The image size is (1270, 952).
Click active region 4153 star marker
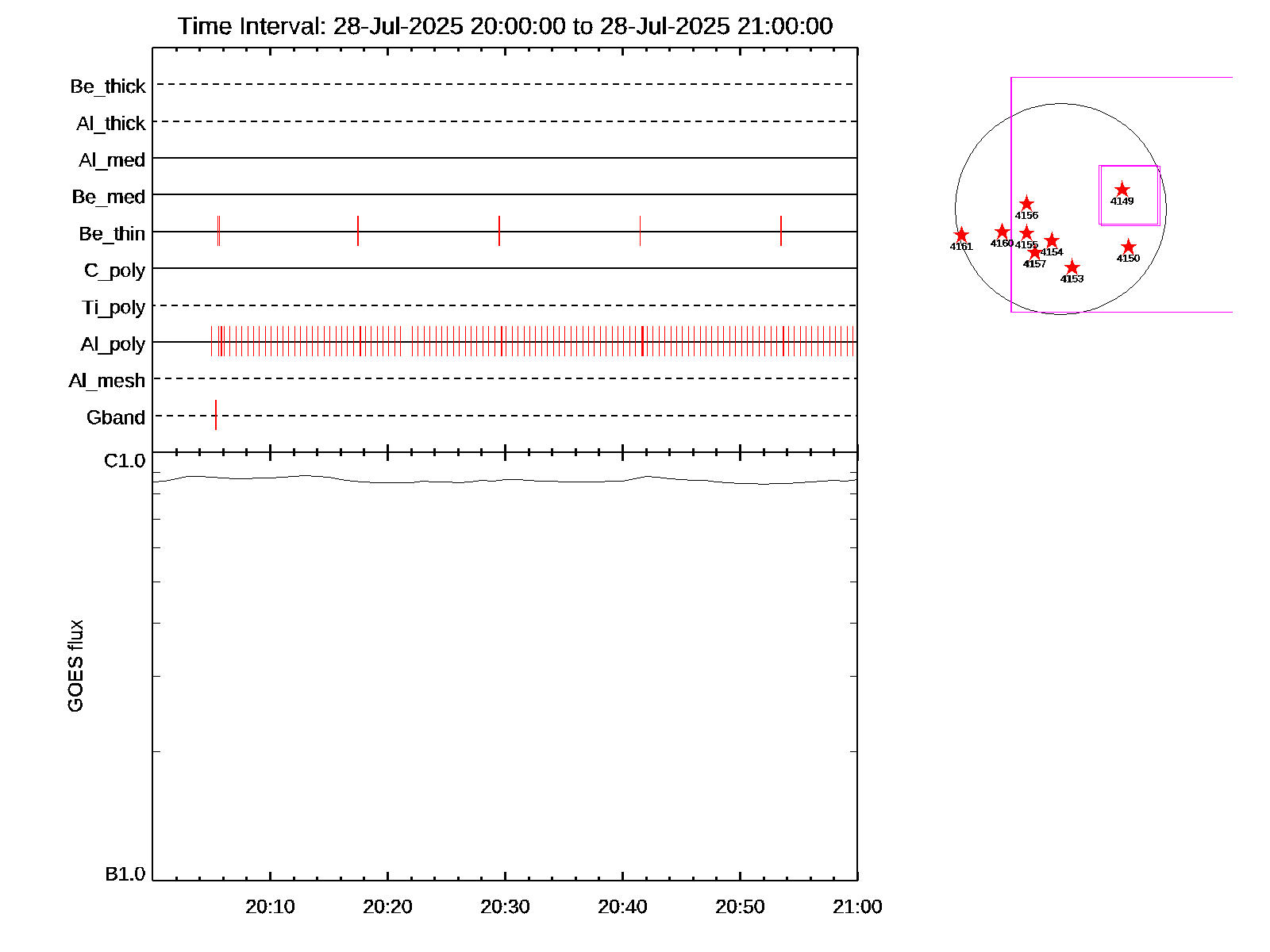coord(1072,267)
